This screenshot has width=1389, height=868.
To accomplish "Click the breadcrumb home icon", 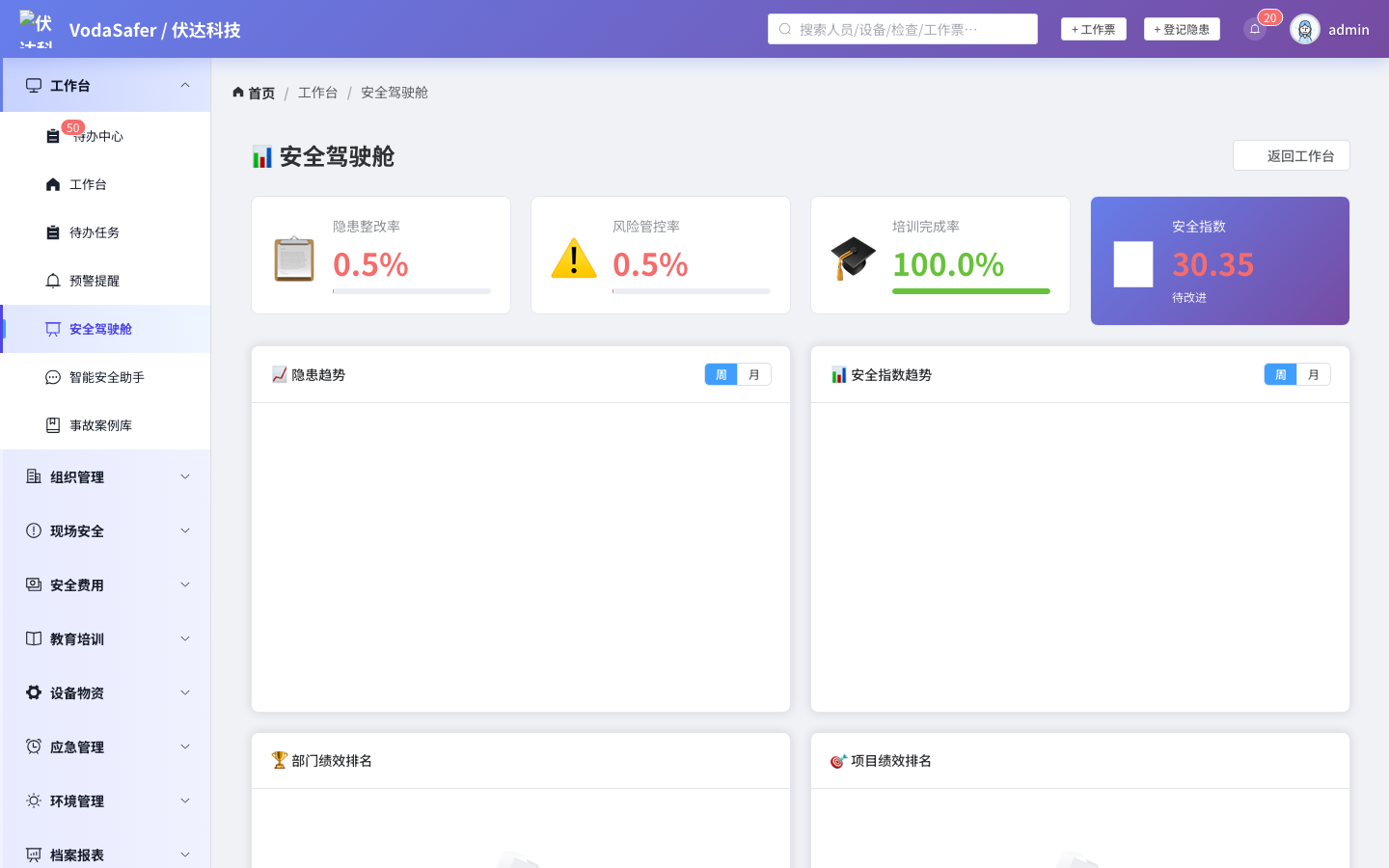I will click(x=238, y=93).
